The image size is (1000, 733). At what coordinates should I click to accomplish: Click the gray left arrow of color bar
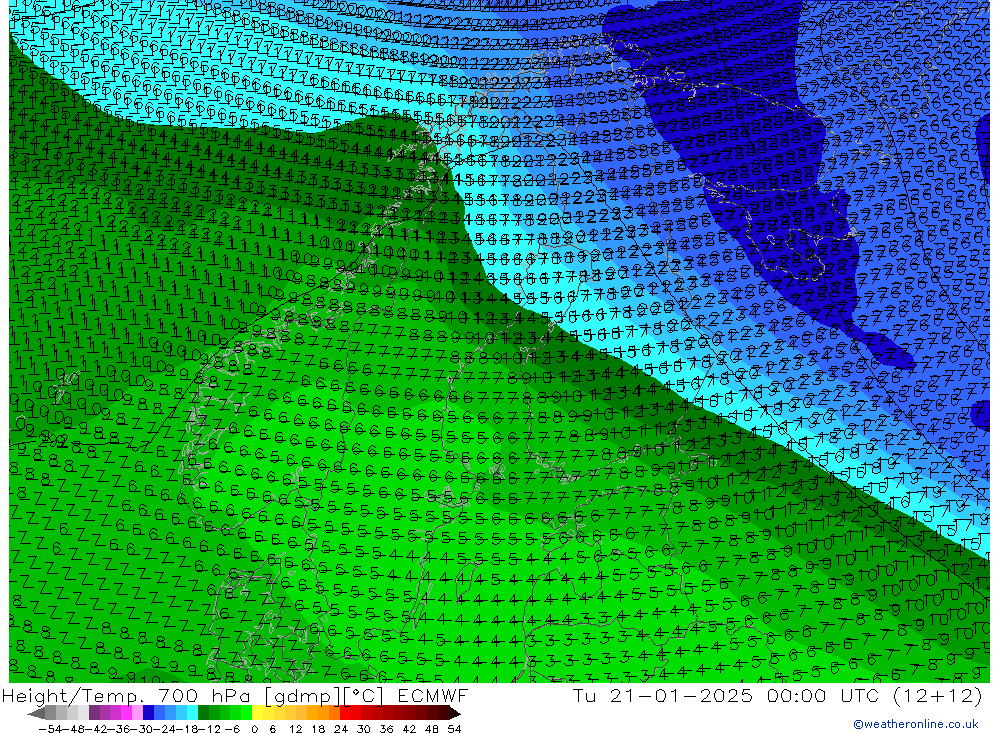36,713
